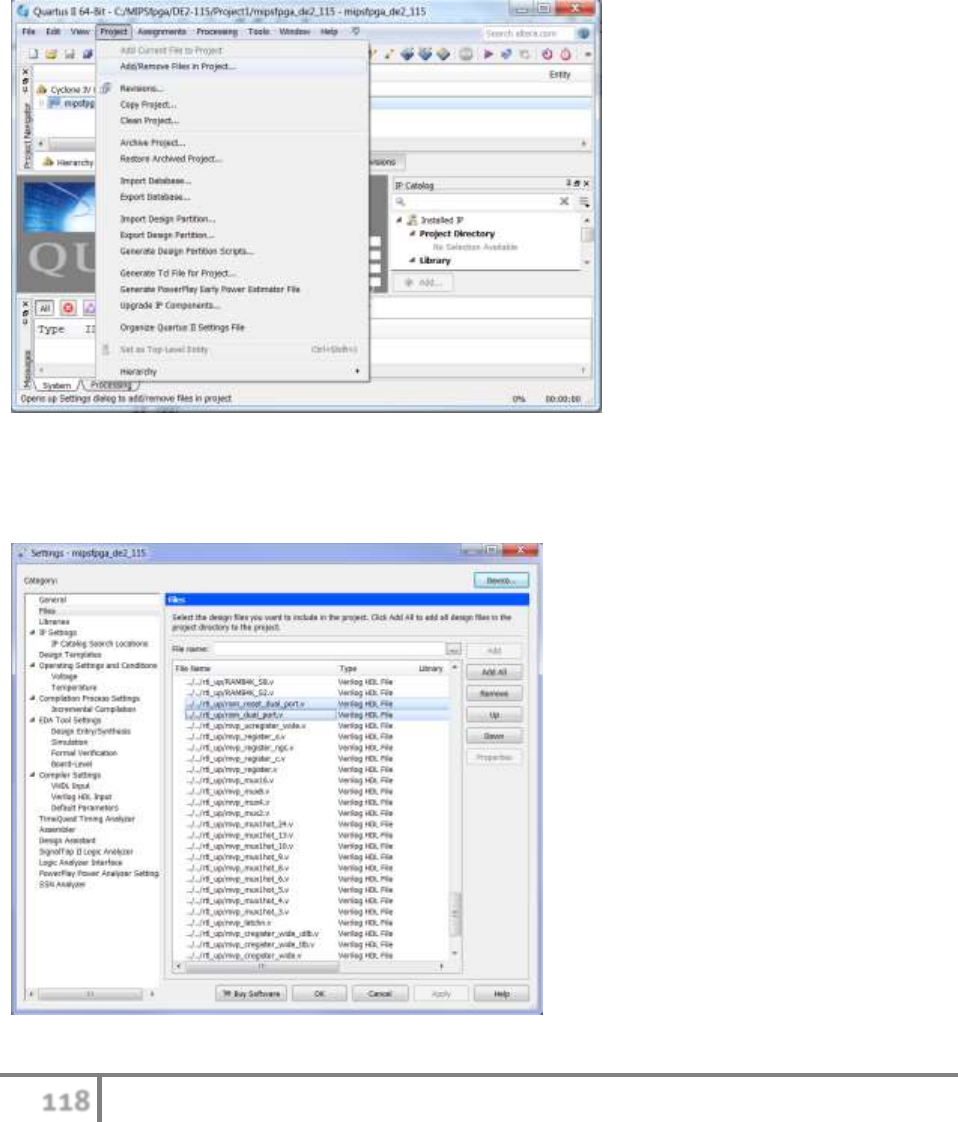Collapse the Compiler Settings node

coord(32,775)
